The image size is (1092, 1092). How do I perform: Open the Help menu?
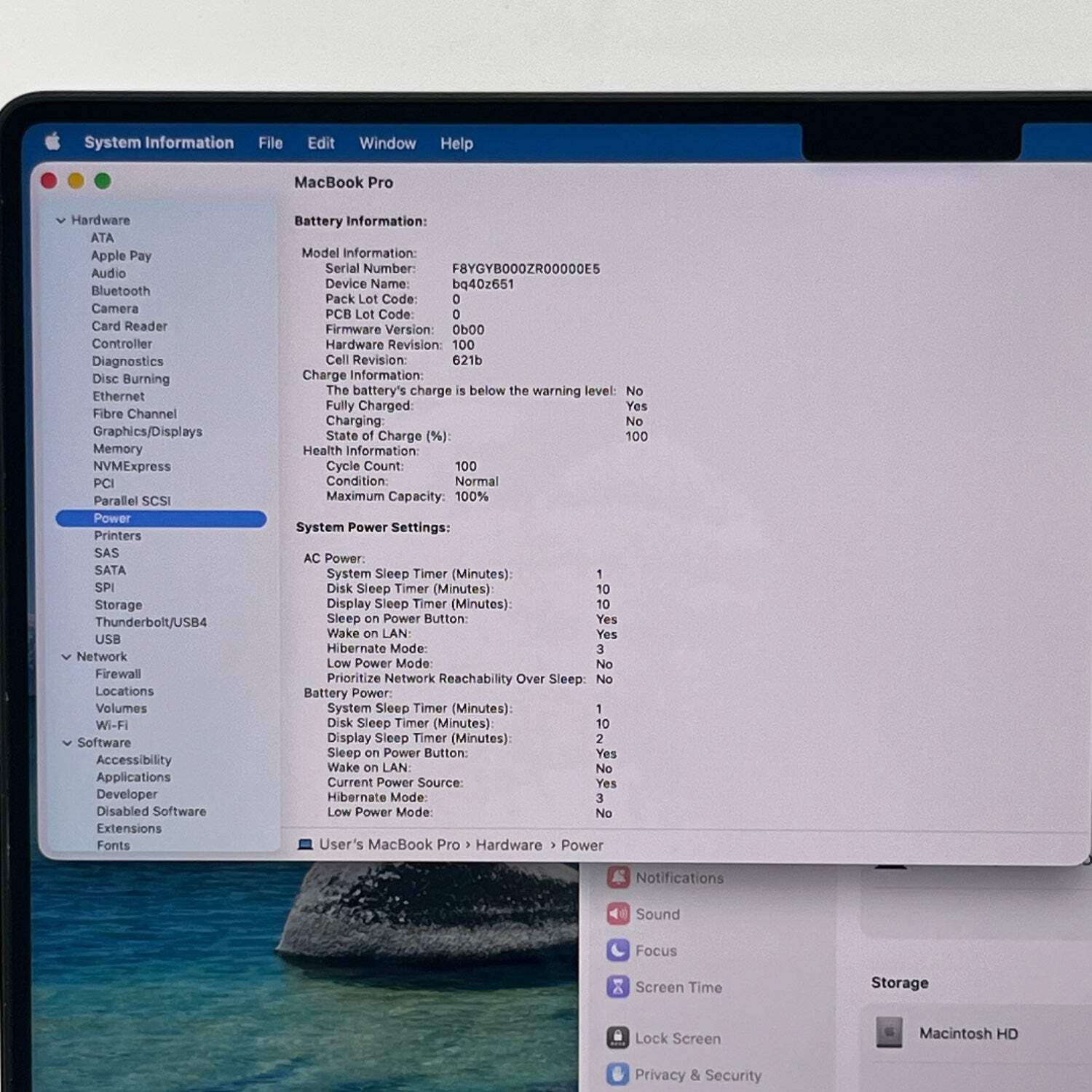click(456, 143)
